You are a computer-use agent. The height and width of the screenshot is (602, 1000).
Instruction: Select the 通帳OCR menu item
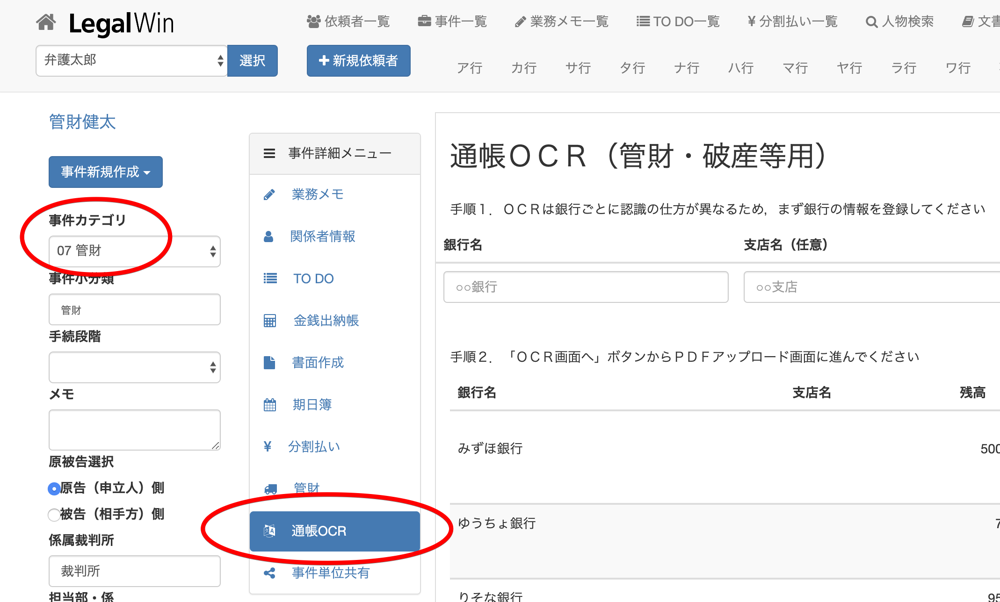tap(334, 531)
